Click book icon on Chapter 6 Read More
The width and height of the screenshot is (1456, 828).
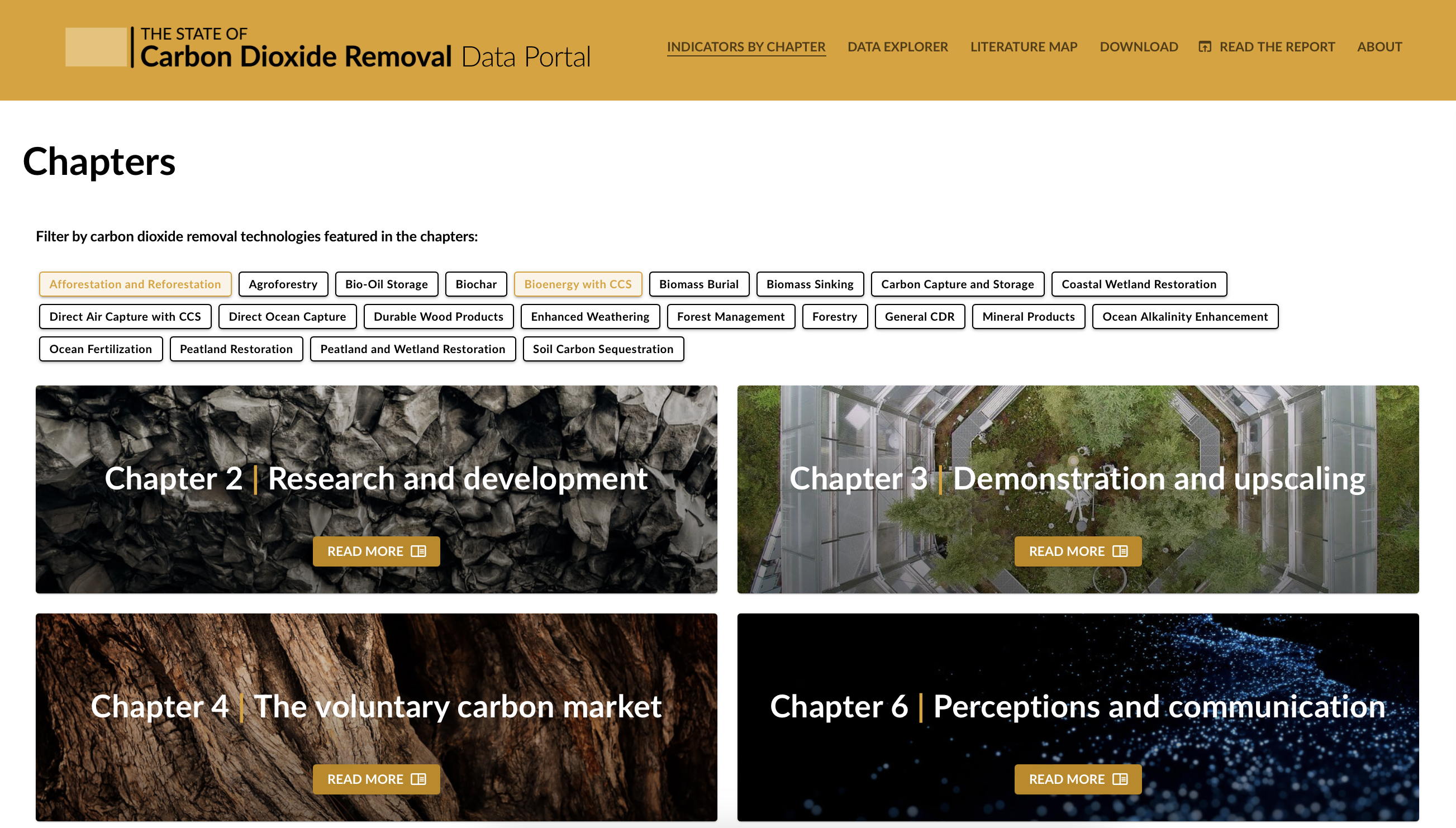tap(1120, 779)
